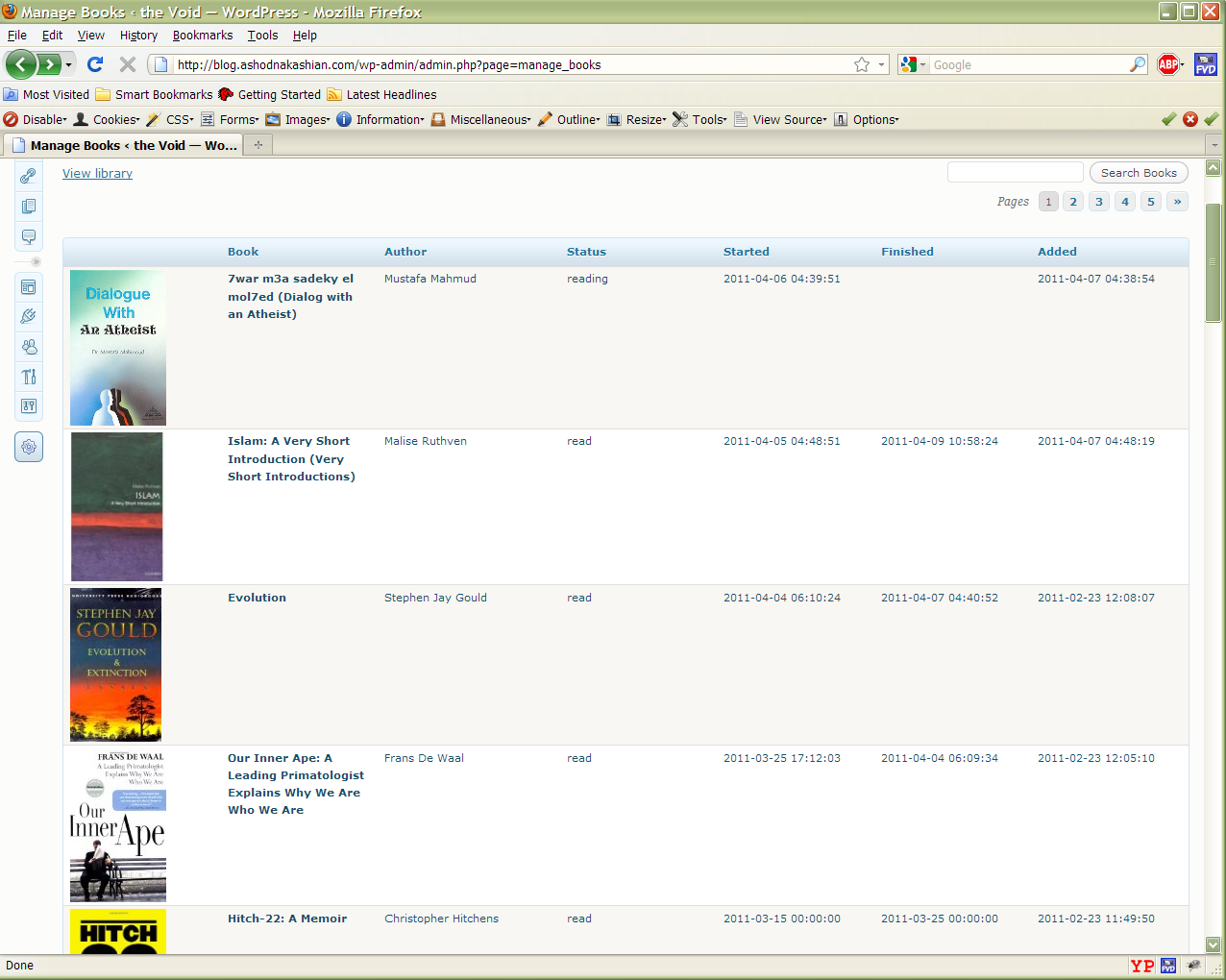1226x980 pixels.
Task: Open the CSS dropdown menu
Action: (x=170, y=119)
